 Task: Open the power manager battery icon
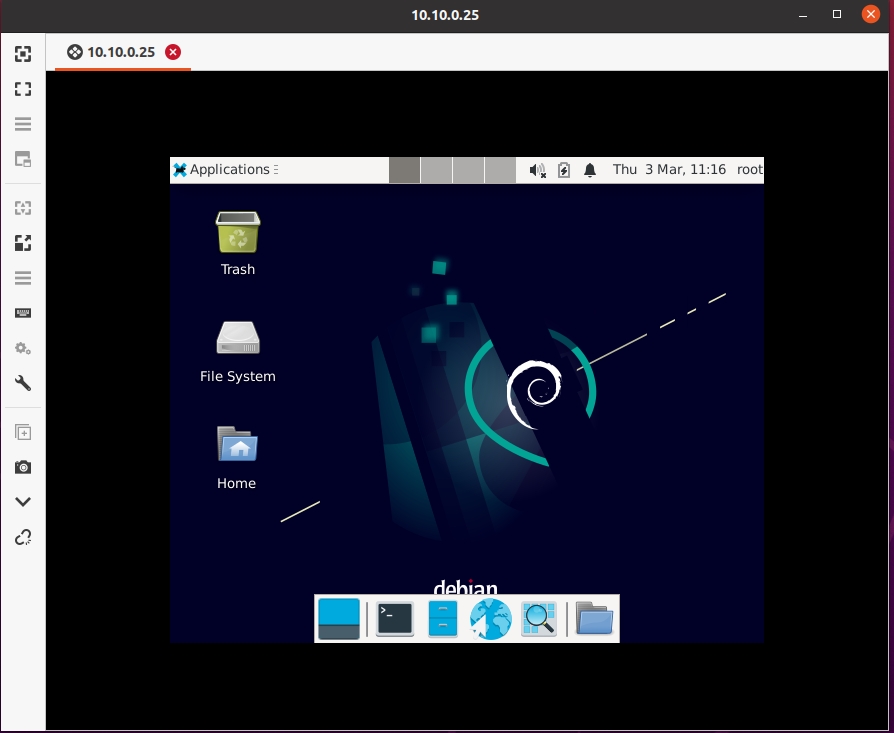pyautogui.click(x=564, y=170)
